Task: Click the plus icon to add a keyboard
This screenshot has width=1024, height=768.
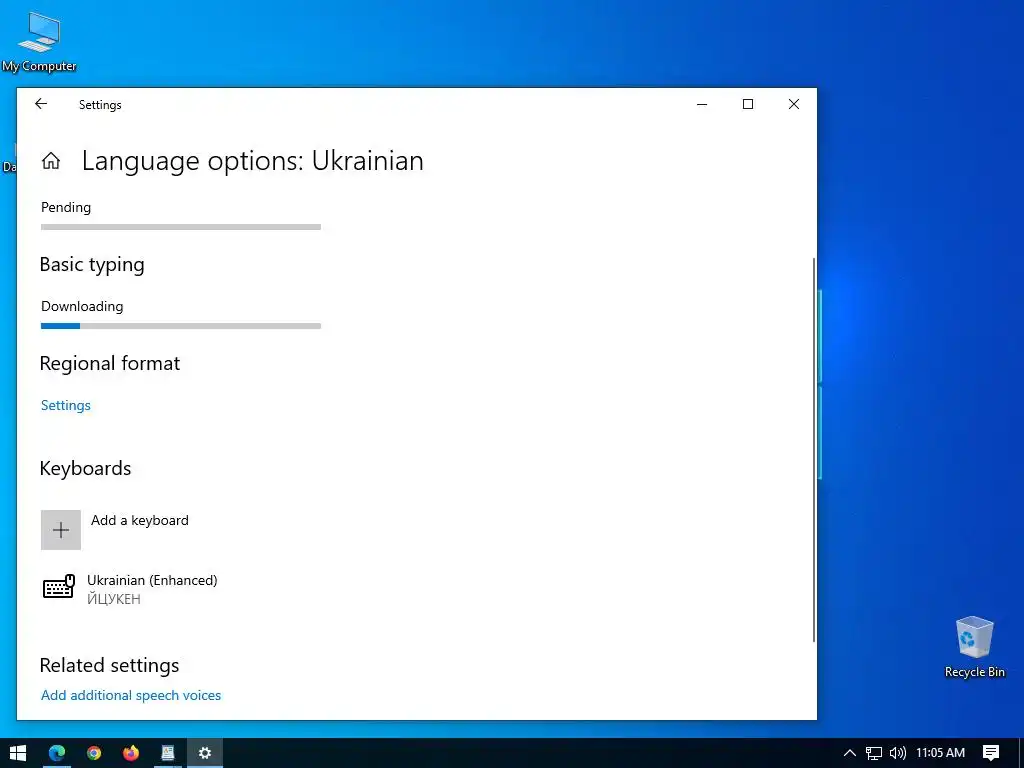Action: pos(61,530)
